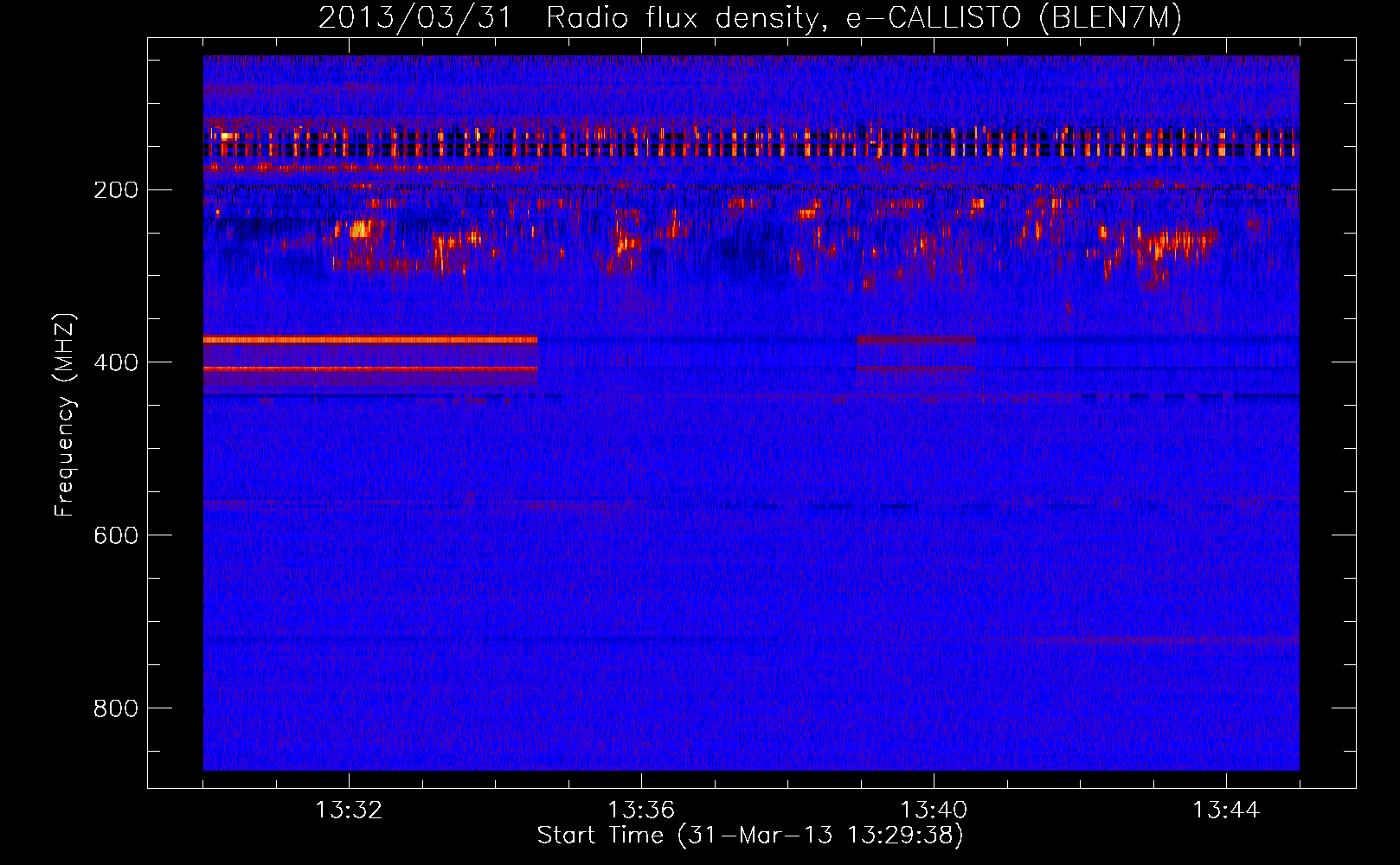The height and width of the screenshot is (865, 1400).
Task: Click the 13:36 time tick label
Action: tap(641, 811)
